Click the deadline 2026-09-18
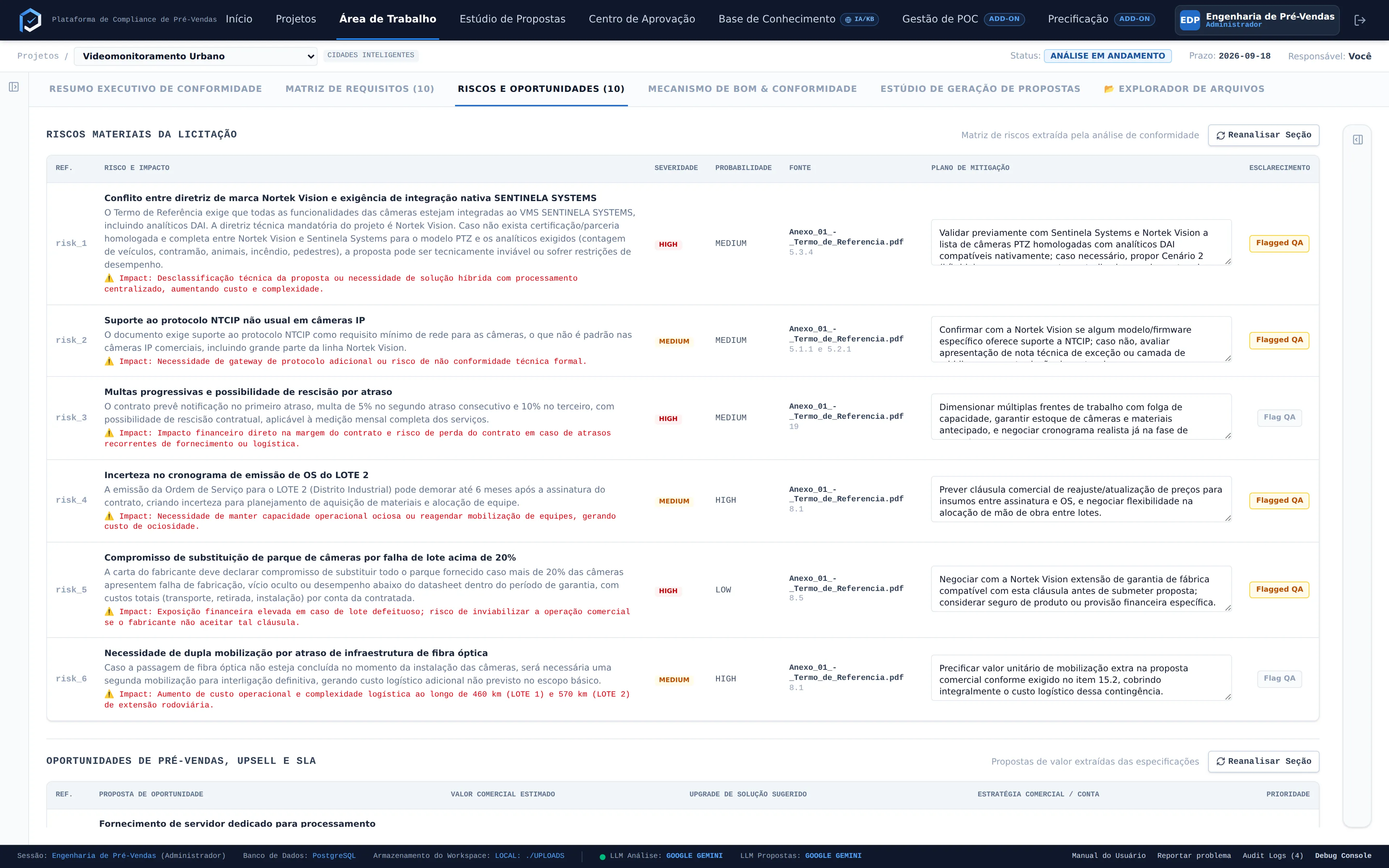The height and width of the screenshot is (868, 1389). pos(1244,56)
